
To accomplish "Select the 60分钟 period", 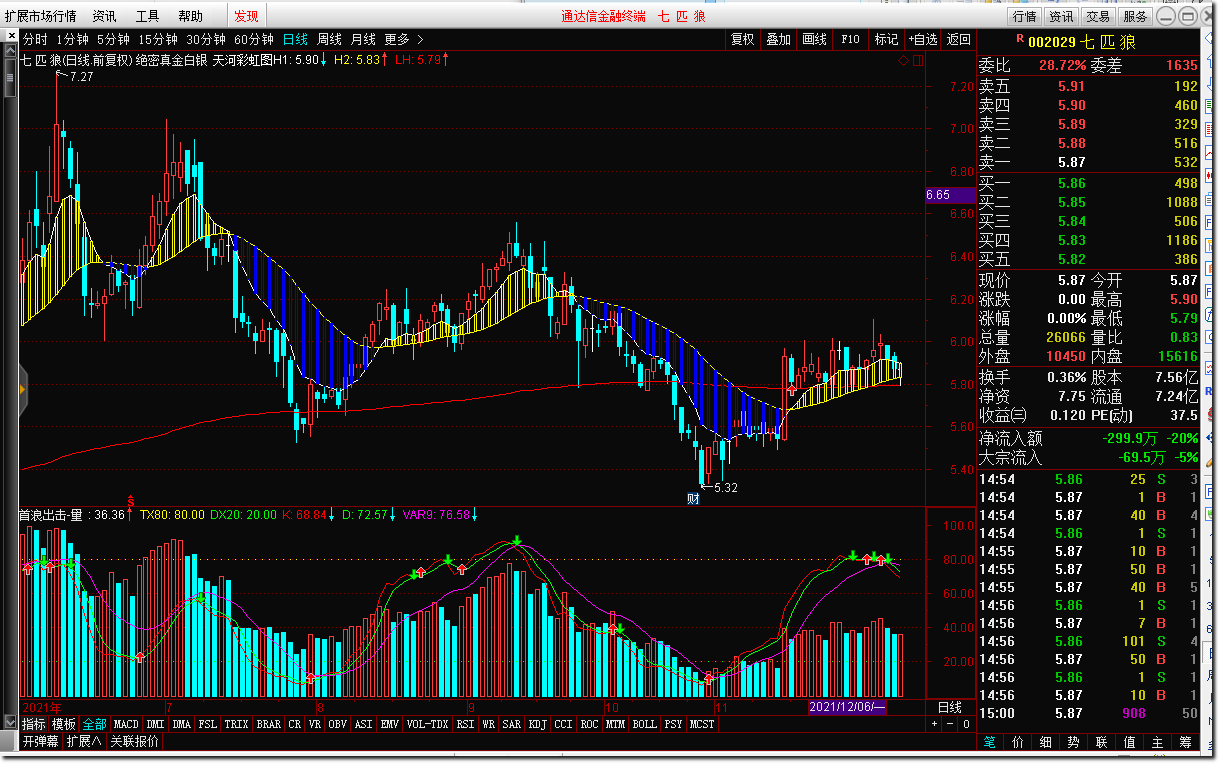I will (x=254, y=40).
